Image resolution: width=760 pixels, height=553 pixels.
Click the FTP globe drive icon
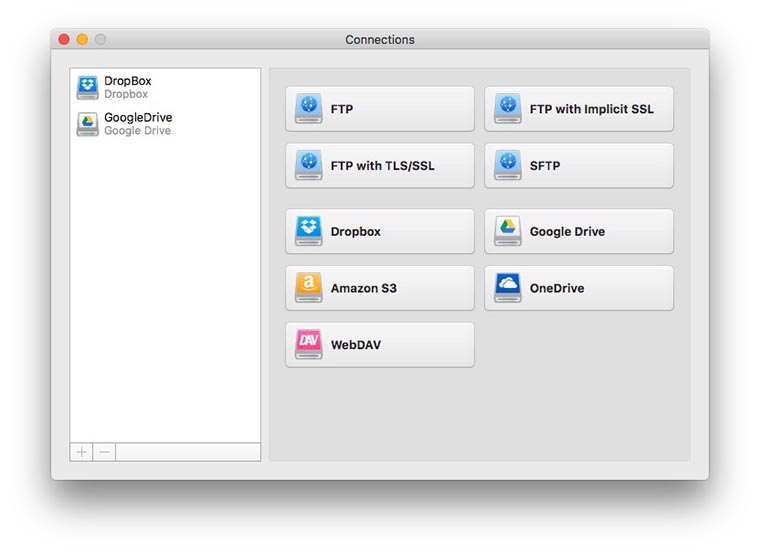tap(309, 108)
